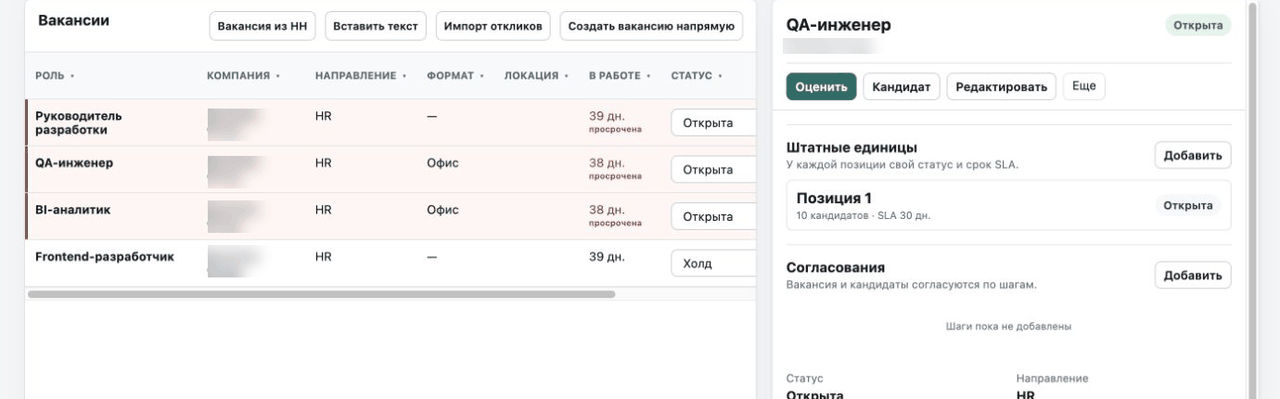Select the QA-инженер vacancy in table
This screenshot has height=399, width=1280.
(x=390, y=170)
